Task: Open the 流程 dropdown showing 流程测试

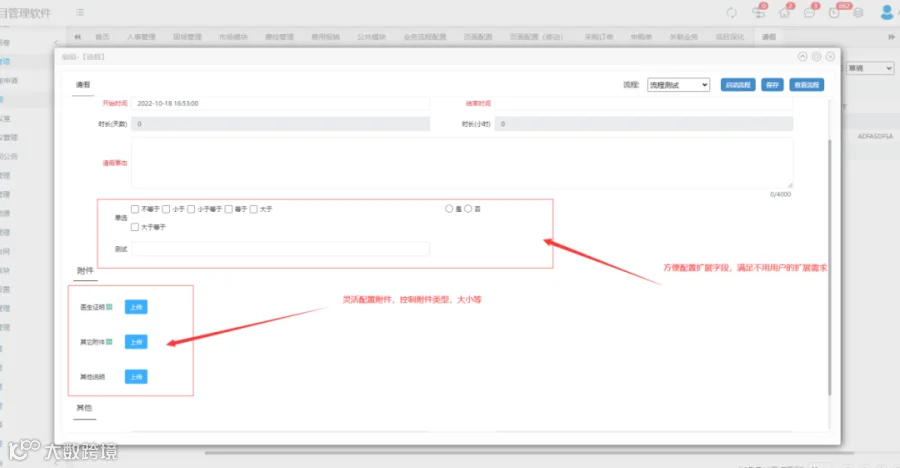Action: point(678,85)
